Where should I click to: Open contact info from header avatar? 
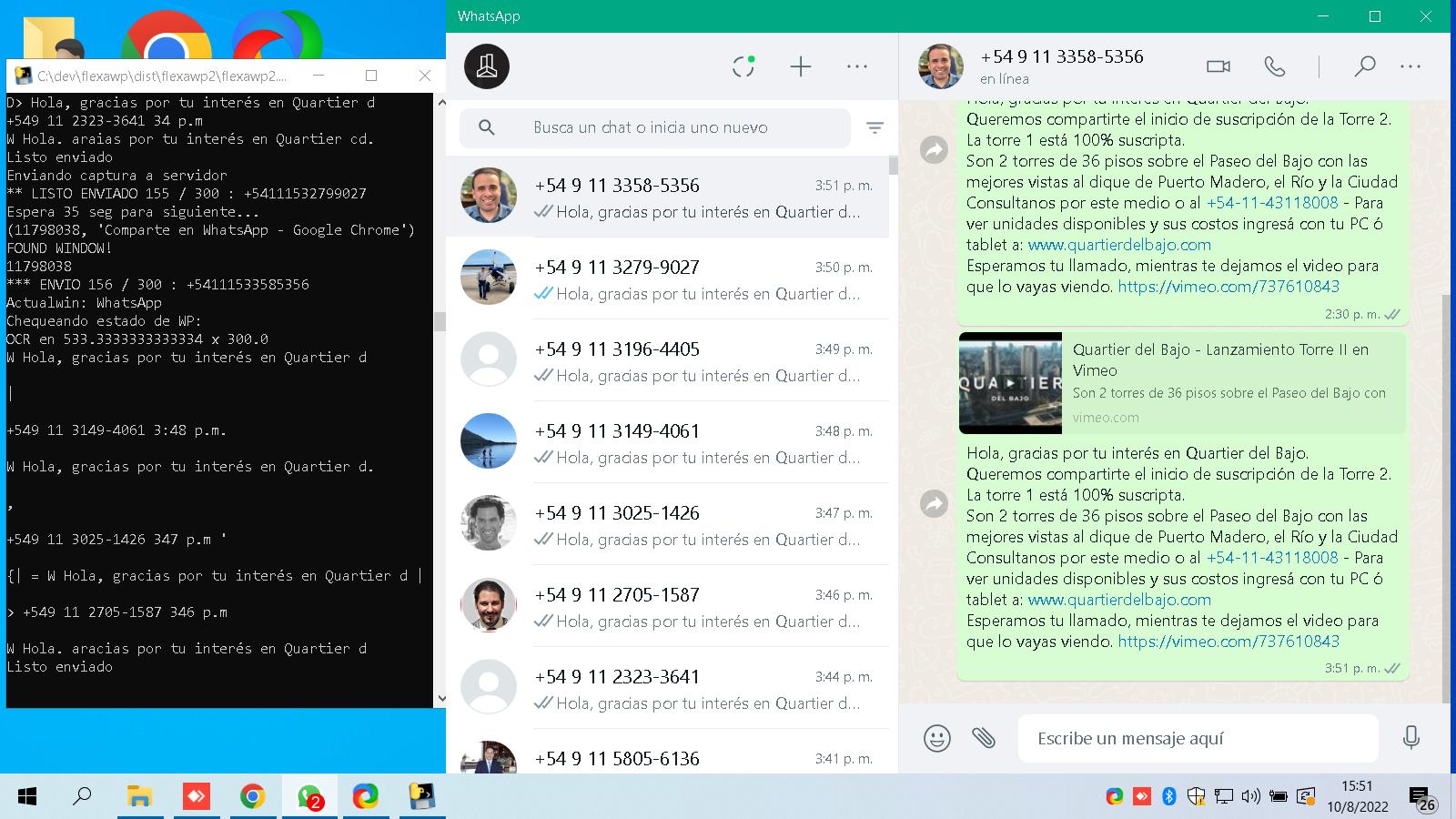tap(941, 66)
